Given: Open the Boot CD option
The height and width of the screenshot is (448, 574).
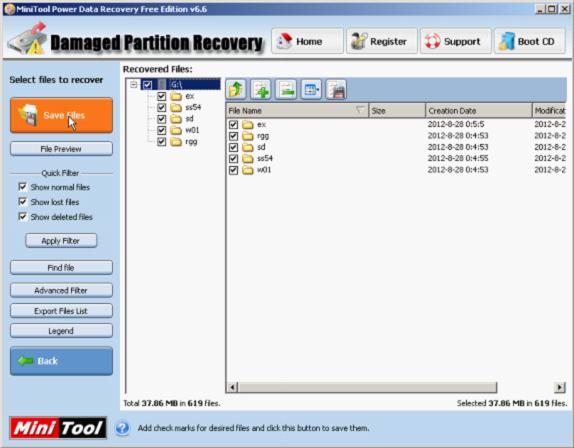Looking at the screenshot, I should 530,41.
